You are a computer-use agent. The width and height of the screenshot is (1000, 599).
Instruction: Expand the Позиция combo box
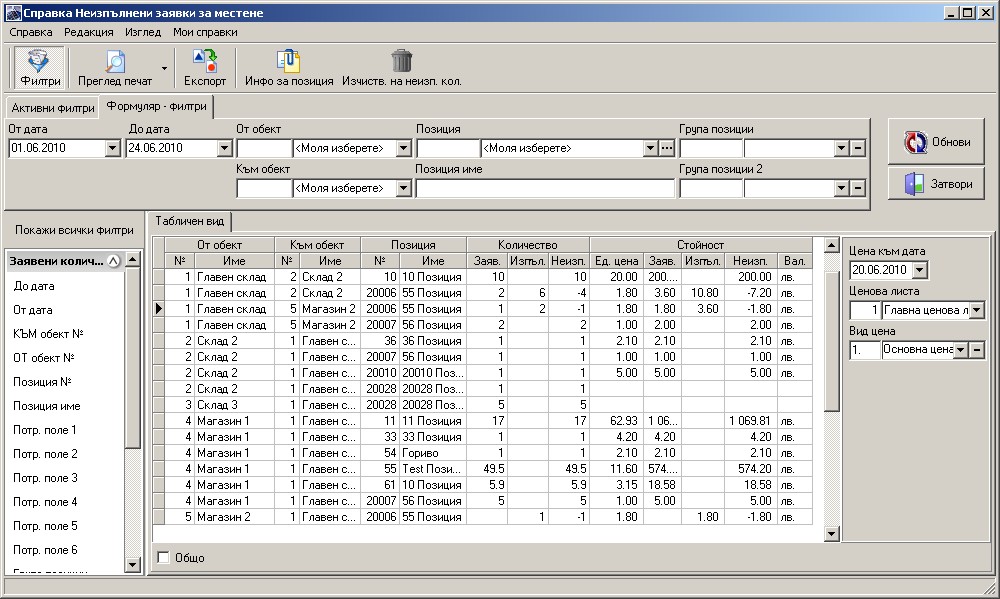pyautogui.click(x=650, y=148)
